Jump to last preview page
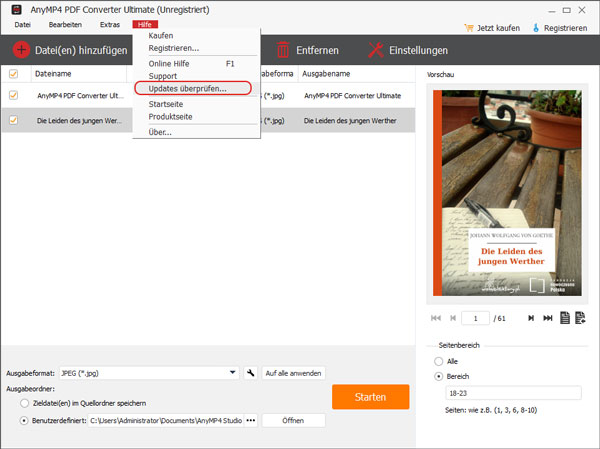The height and width of the screenshot is (449, 600). click(548, 318)
